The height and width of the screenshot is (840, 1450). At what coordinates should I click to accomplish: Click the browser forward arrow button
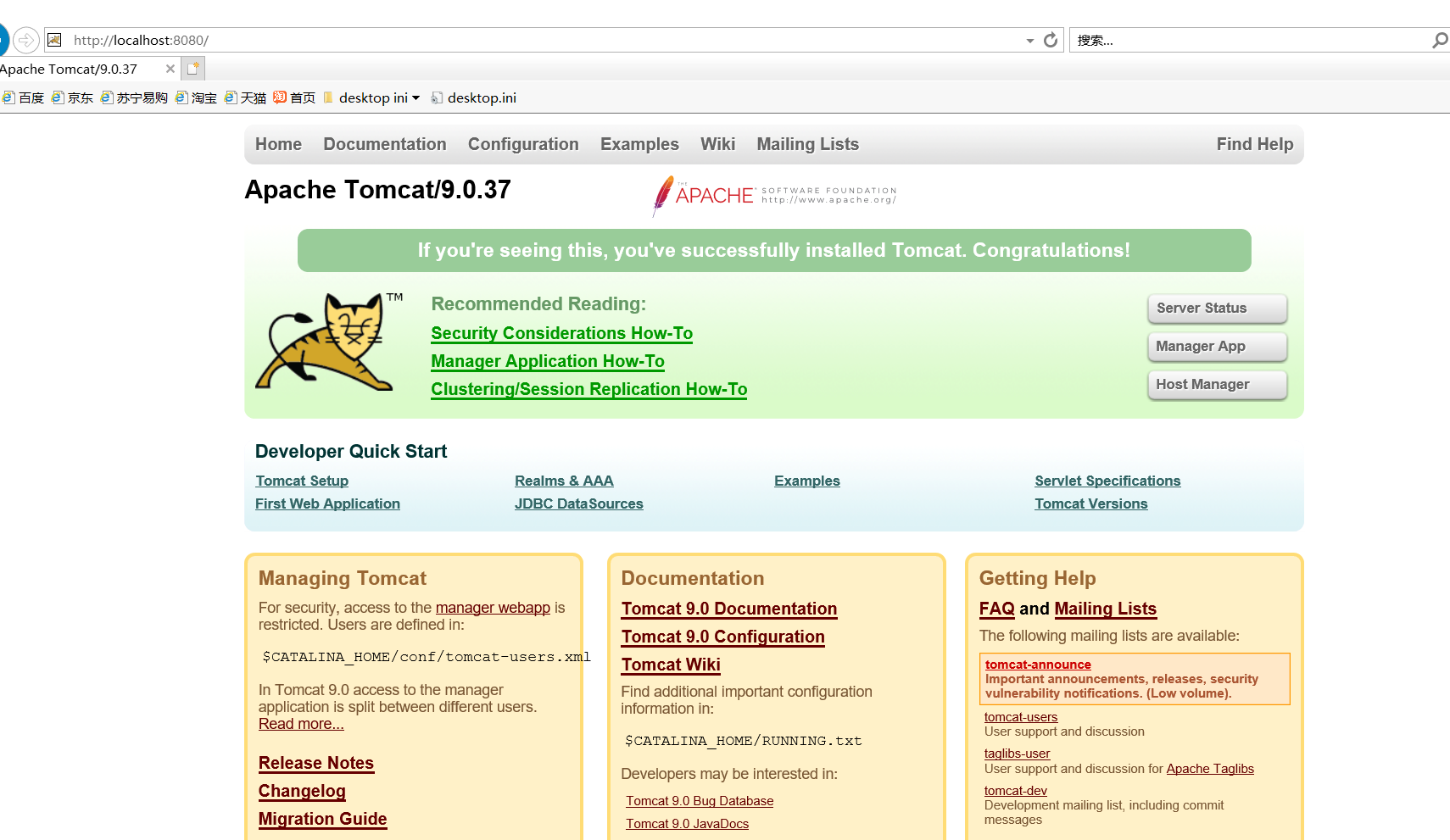(26, 40)
